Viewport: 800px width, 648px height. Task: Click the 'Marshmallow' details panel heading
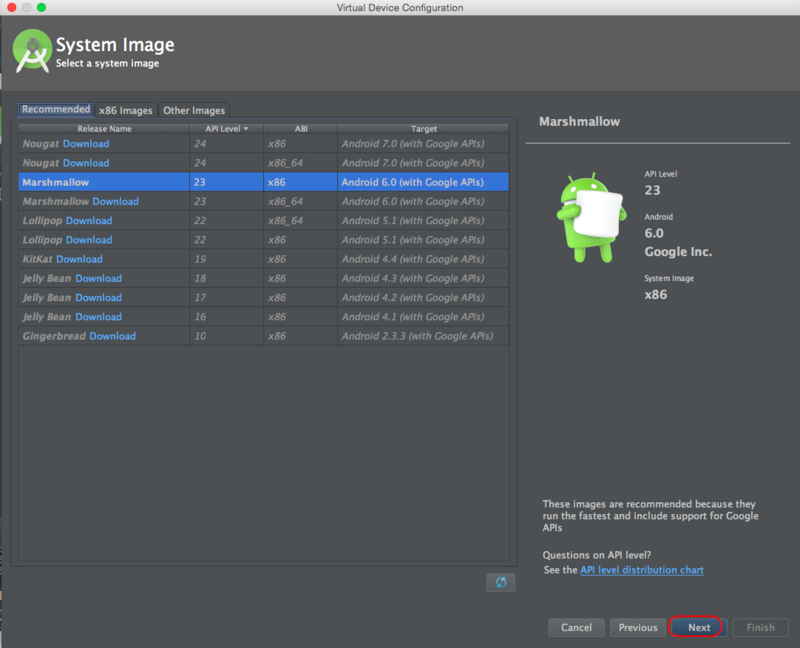(x=580, y=121)
